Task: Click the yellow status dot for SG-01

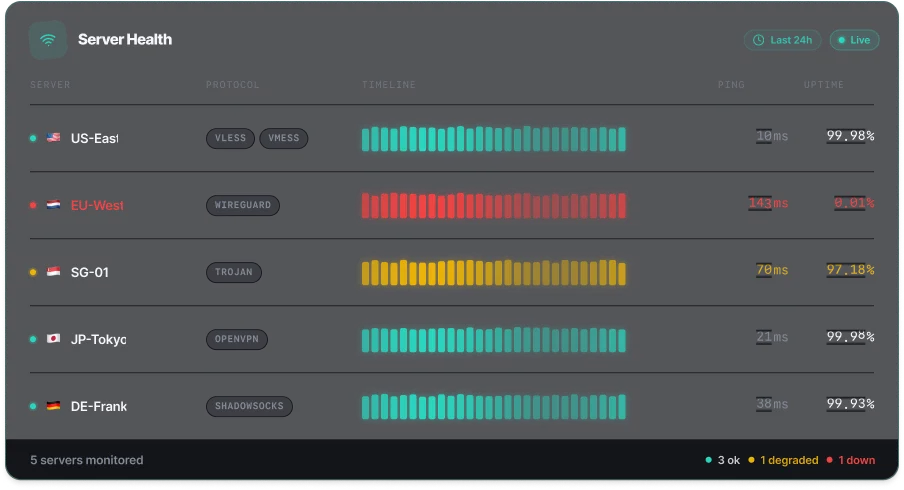Action: pyautogui.click(x=33, y=272)
